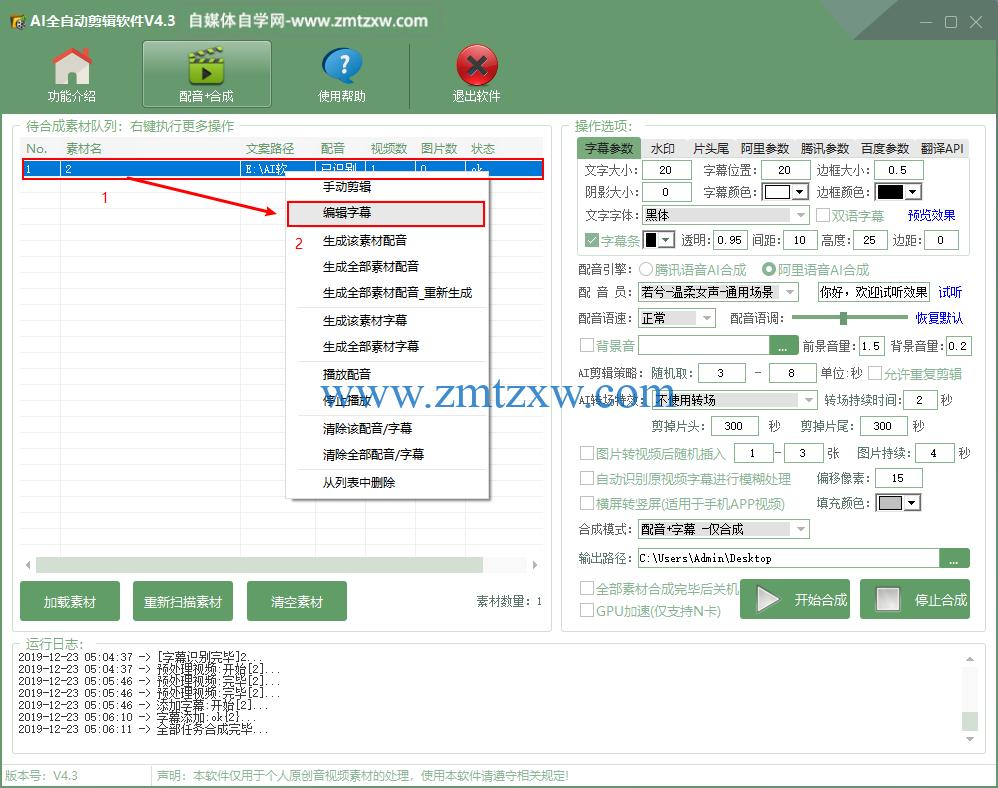Enable the 双语字幕 checkbox

[x=822, y=216]
